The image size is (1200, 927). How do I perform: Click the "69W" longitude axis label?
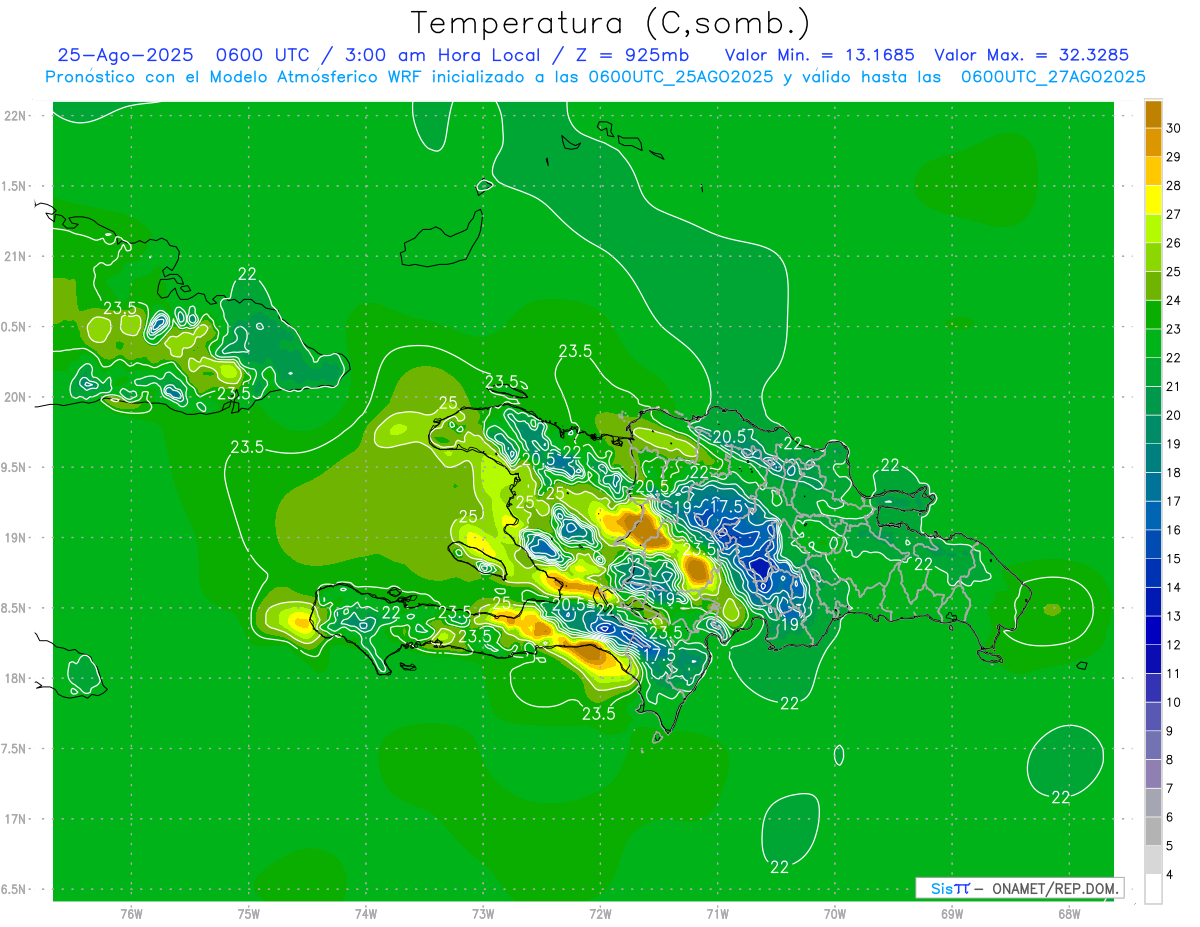point(951,914)
